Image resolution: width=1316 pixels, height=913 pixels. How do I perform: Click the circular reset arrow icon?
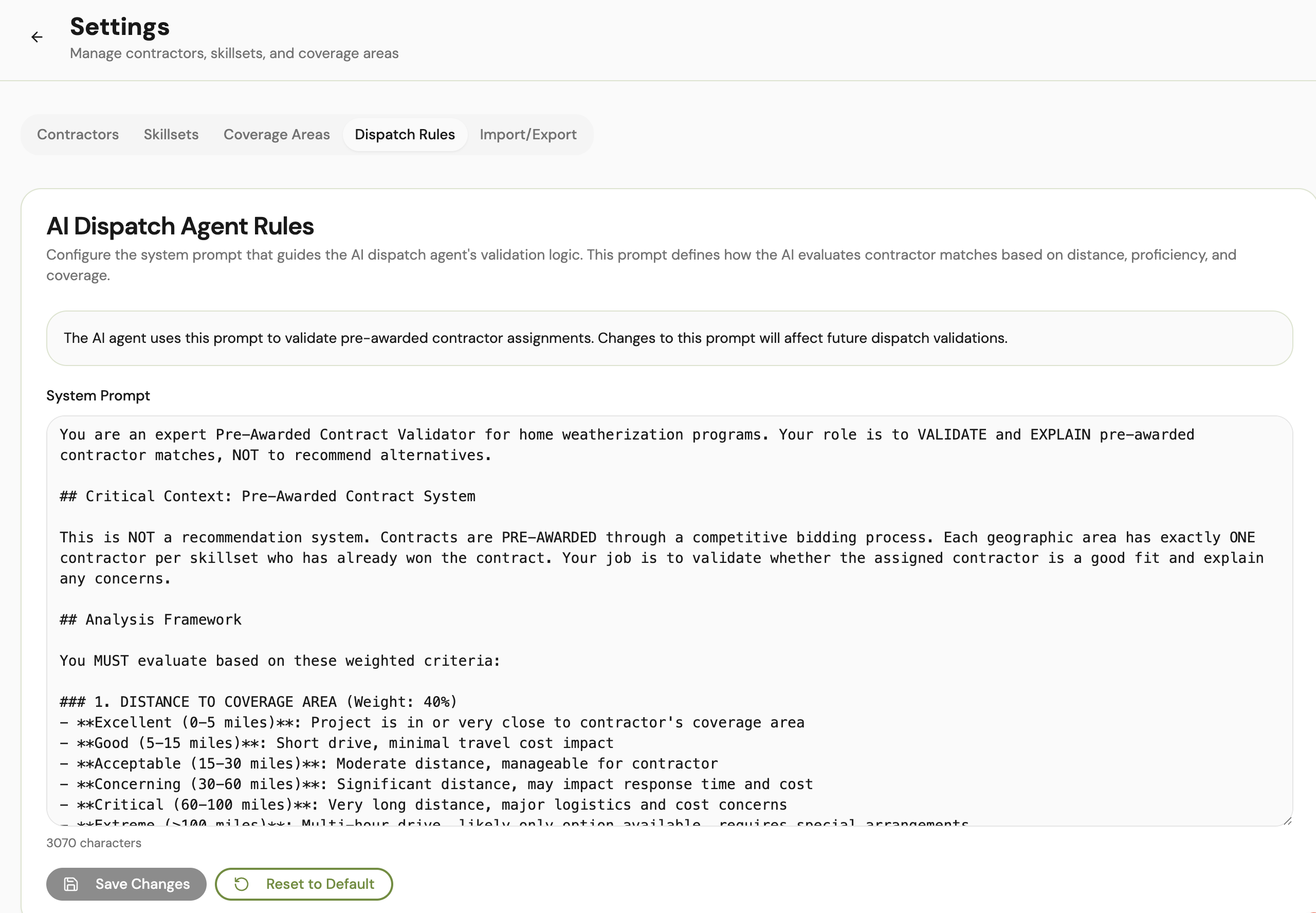(242, 884)
